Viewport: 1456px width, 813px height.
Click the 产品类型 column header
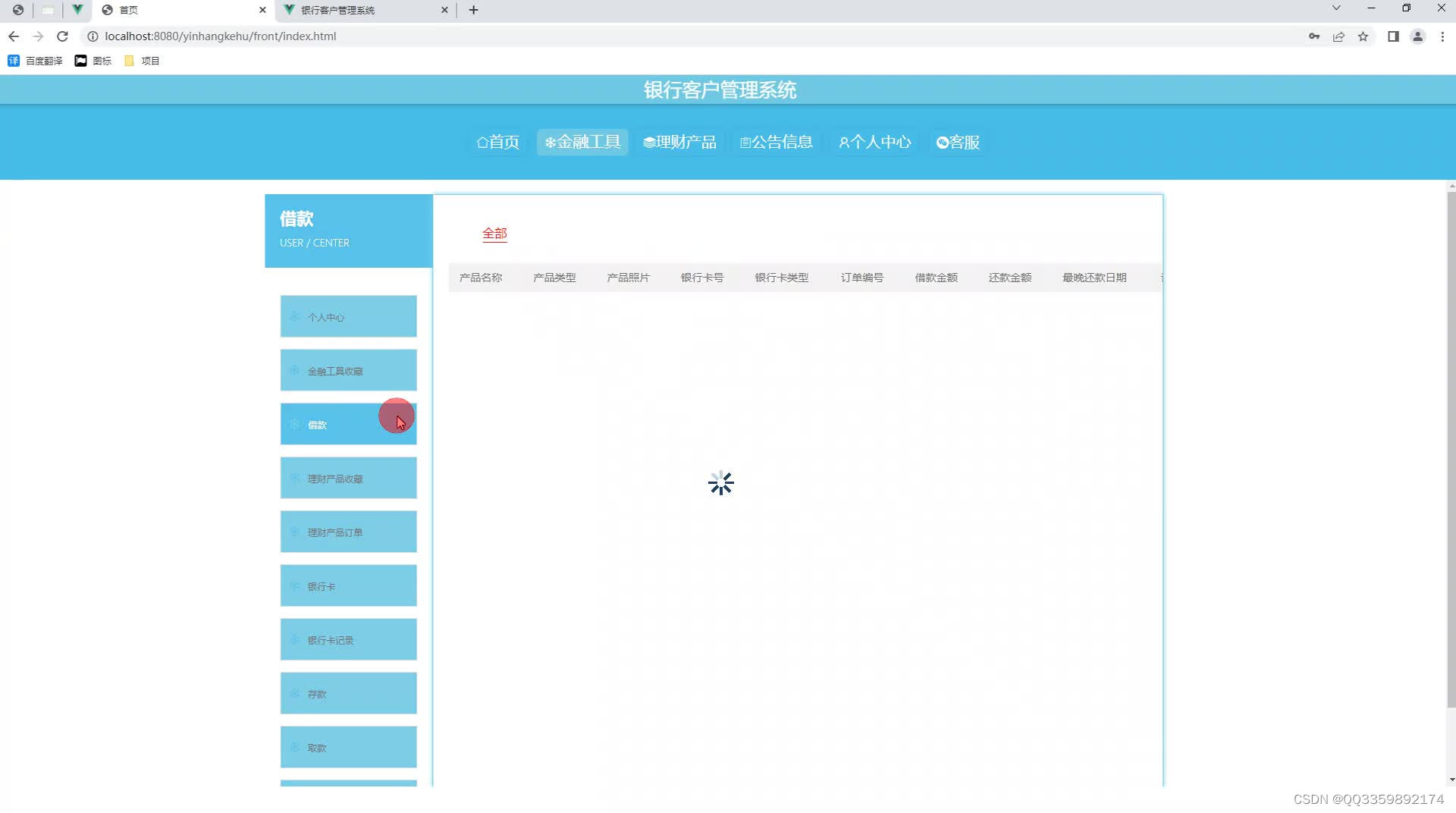click(554, 278)
